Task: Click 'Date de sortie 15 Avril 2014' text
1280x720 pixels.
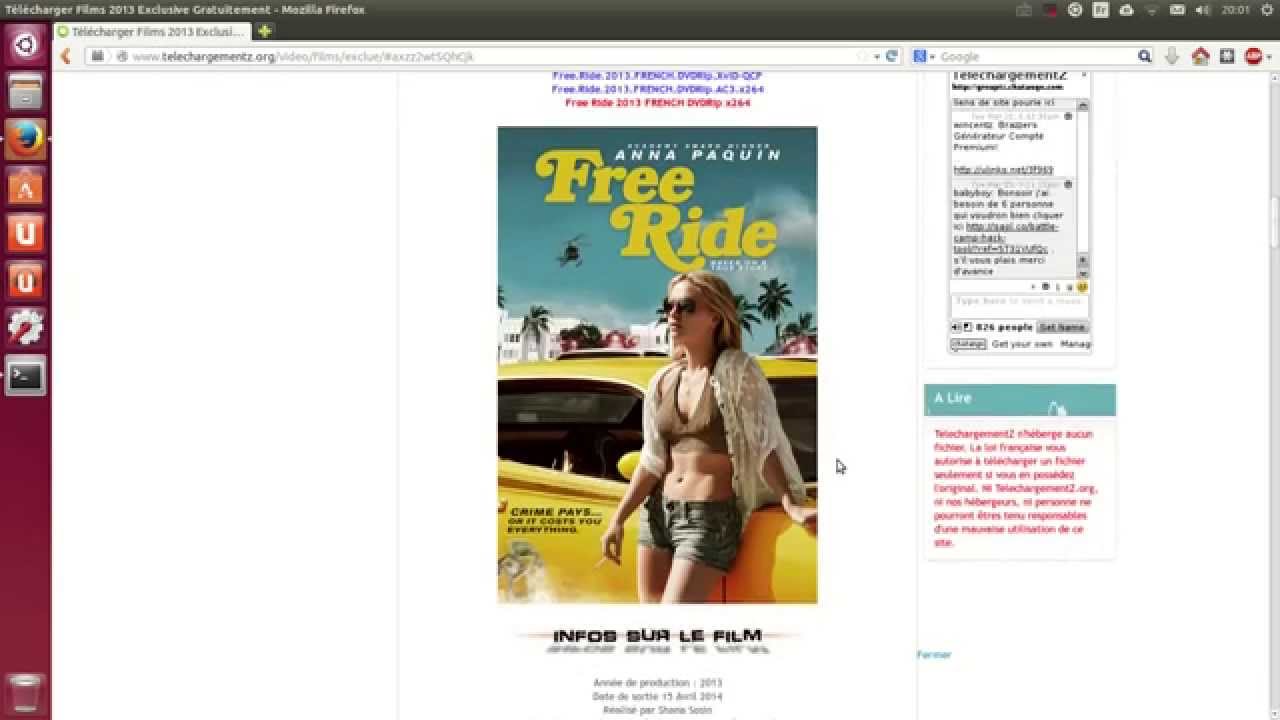Action: coord(657,696)
